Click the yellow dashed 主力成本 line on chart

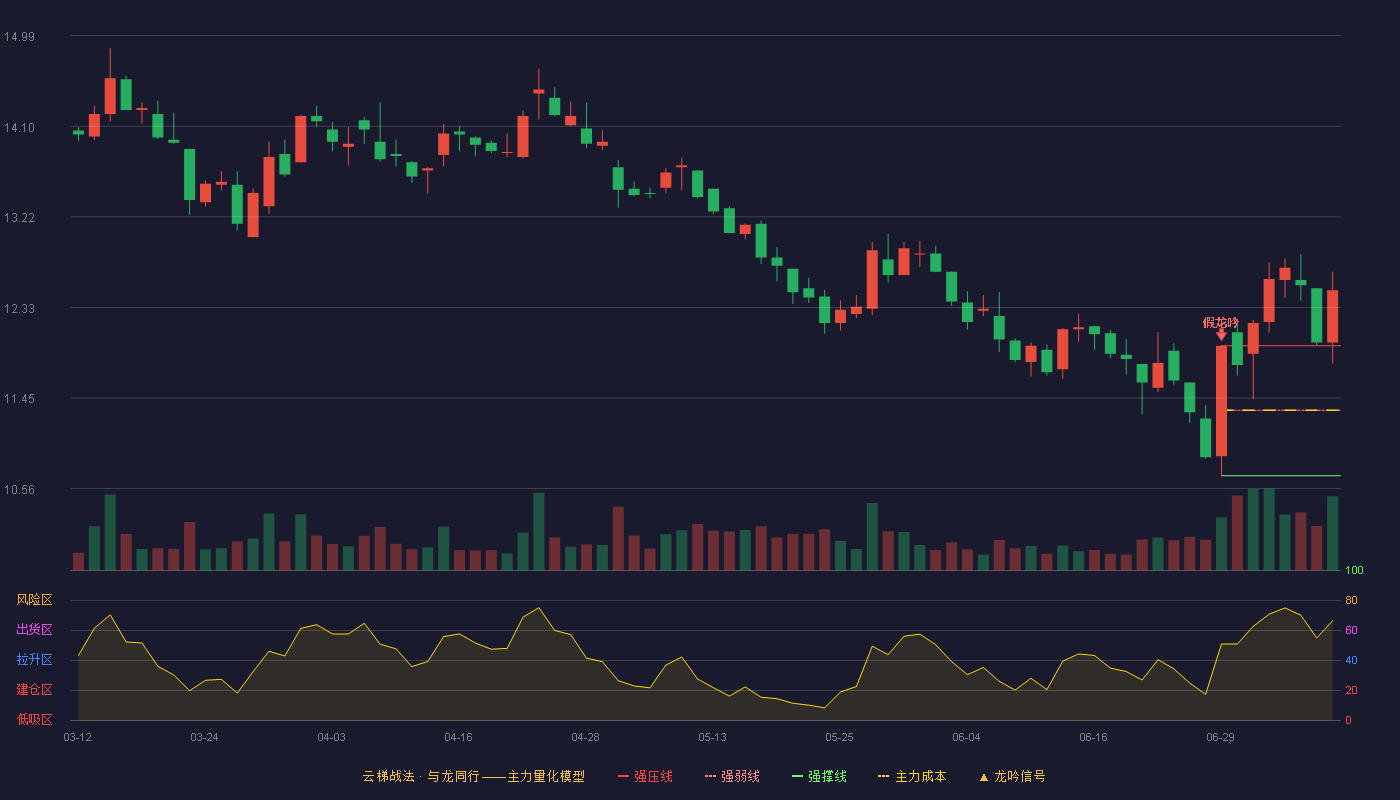(1283, 410)
